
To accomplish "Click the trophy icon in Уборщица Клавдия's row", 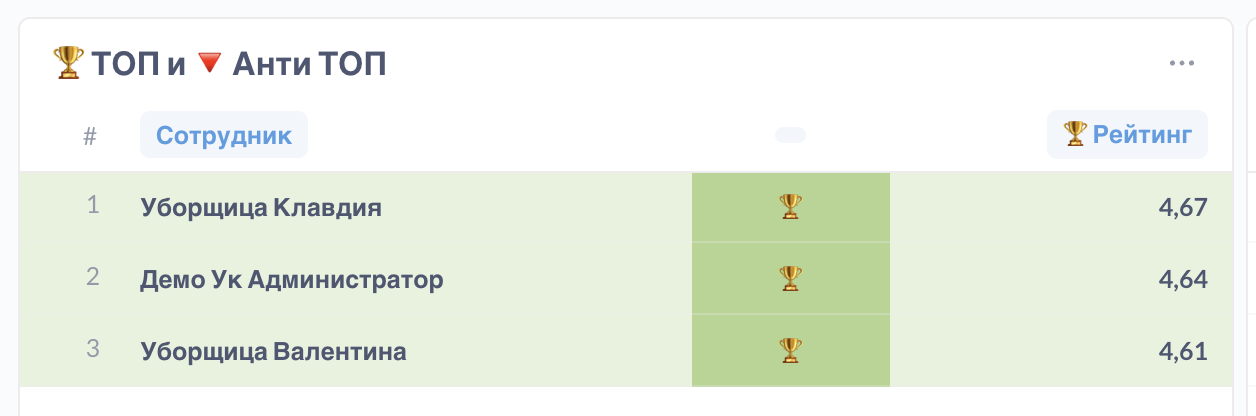I will (790, 207).
